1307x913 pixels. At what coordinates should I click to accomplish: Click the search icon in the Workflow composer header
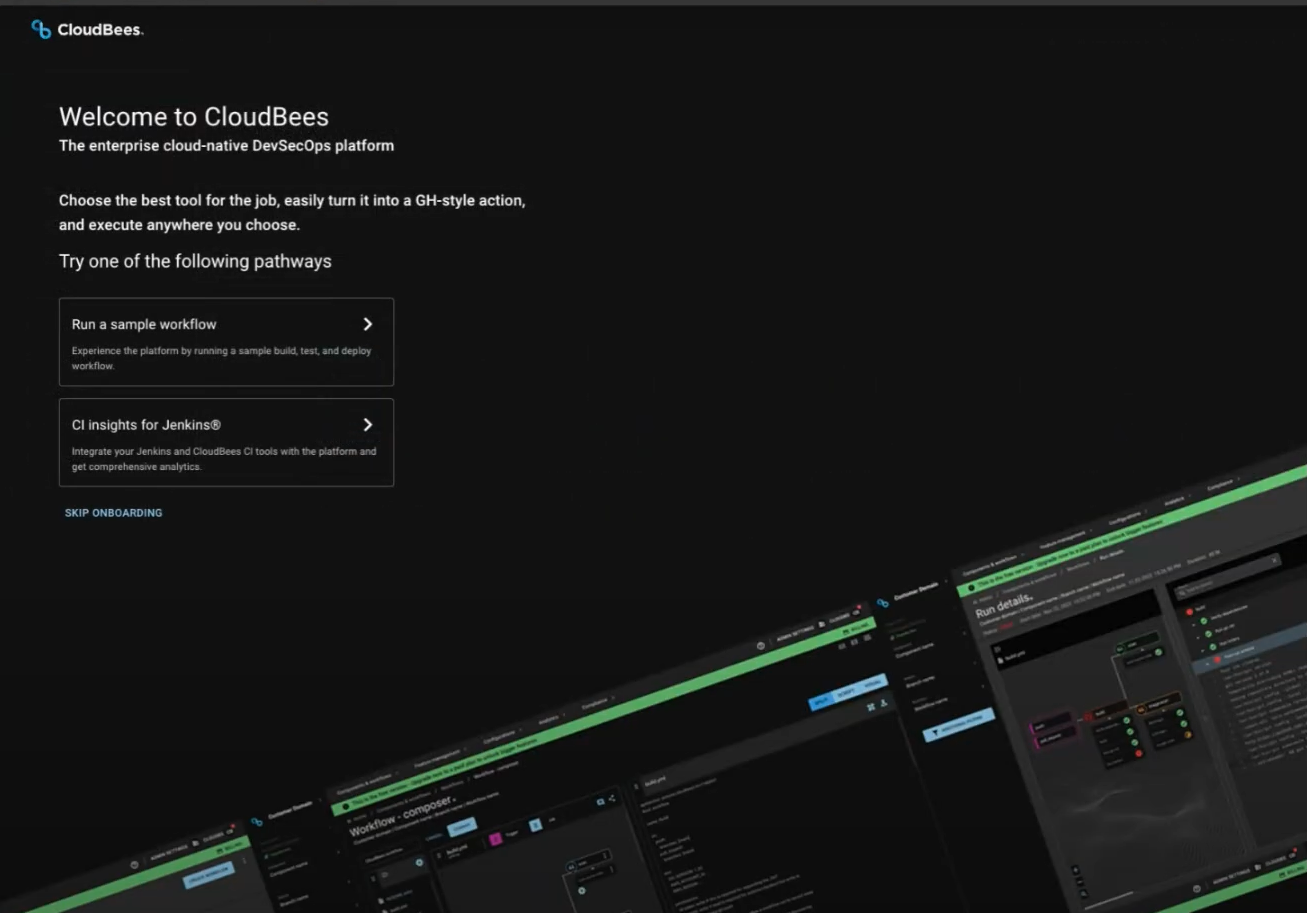(599, 801)
